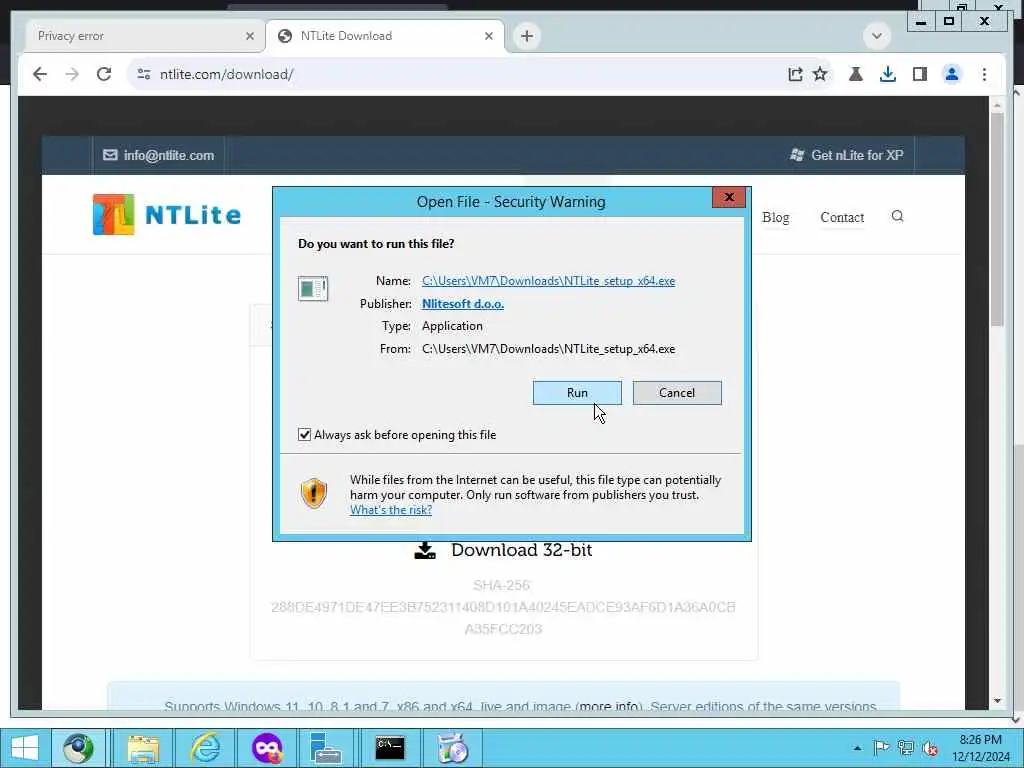Click the NTLite logo
Viewport: 1024px width, 768px height.
click(x=167, y=214)
